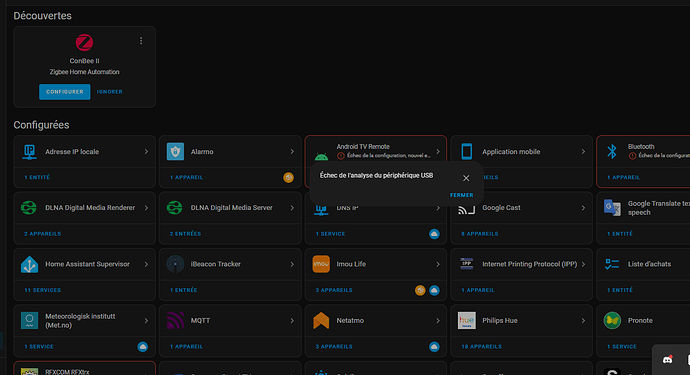Click the ConBee II Zigbee logo icon

84,43
